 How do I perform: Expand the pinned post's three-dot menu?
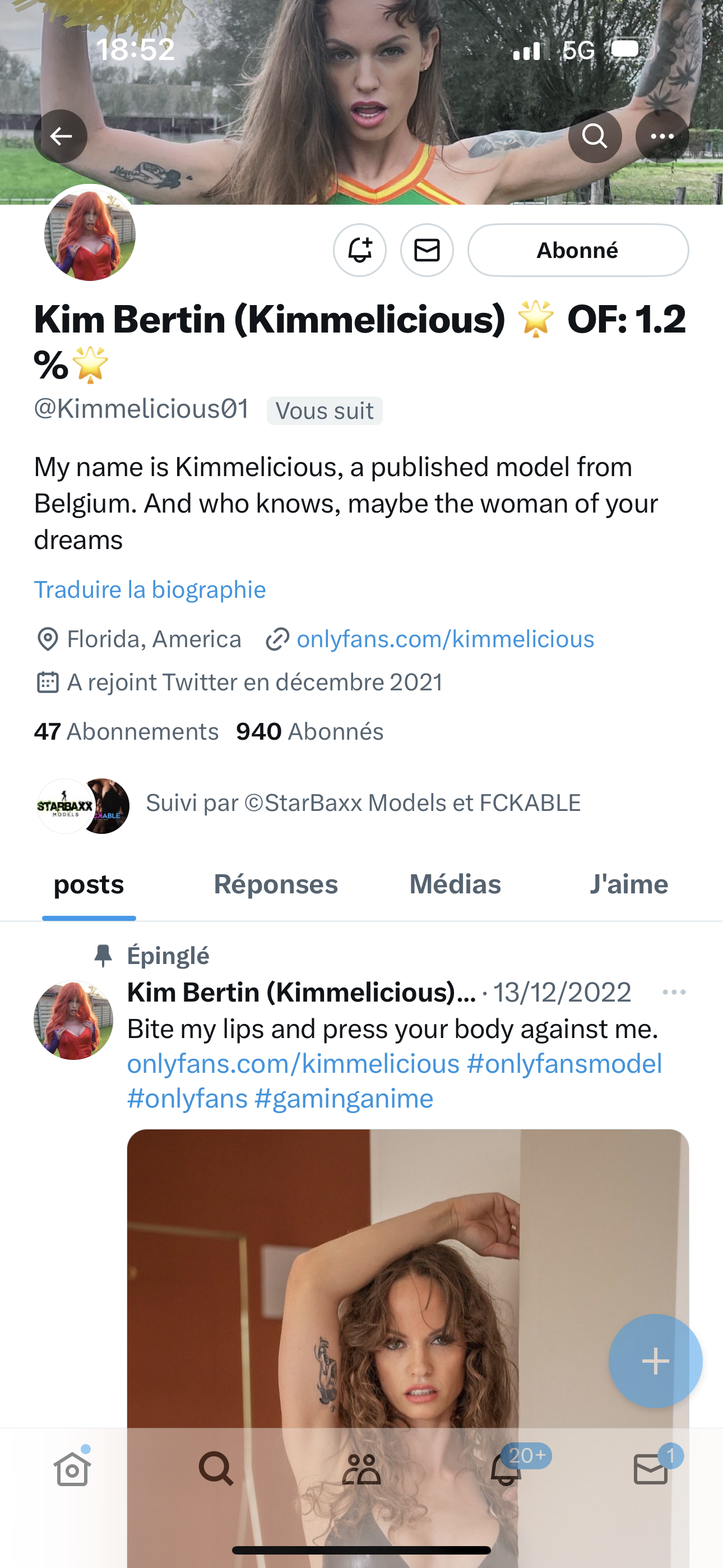(674, 992)
